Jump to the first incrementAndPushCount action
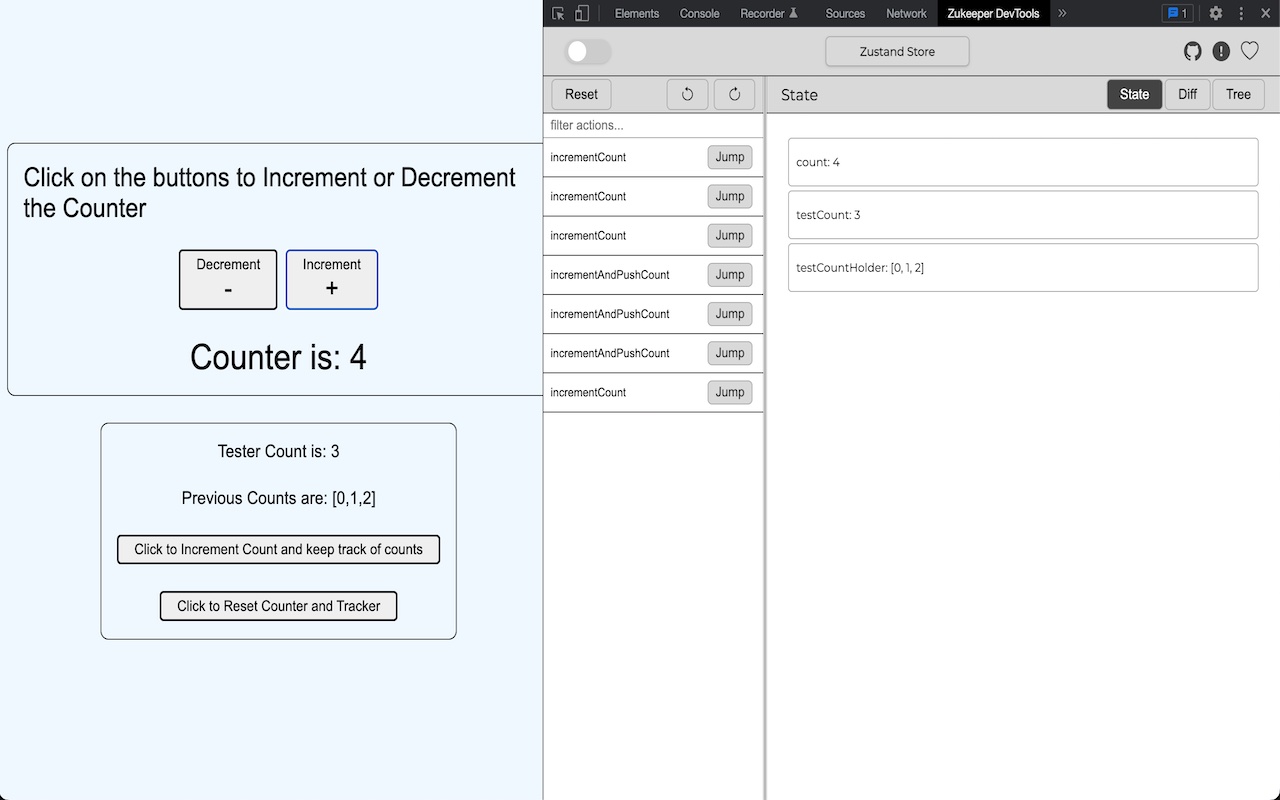 tap(729, 274)
